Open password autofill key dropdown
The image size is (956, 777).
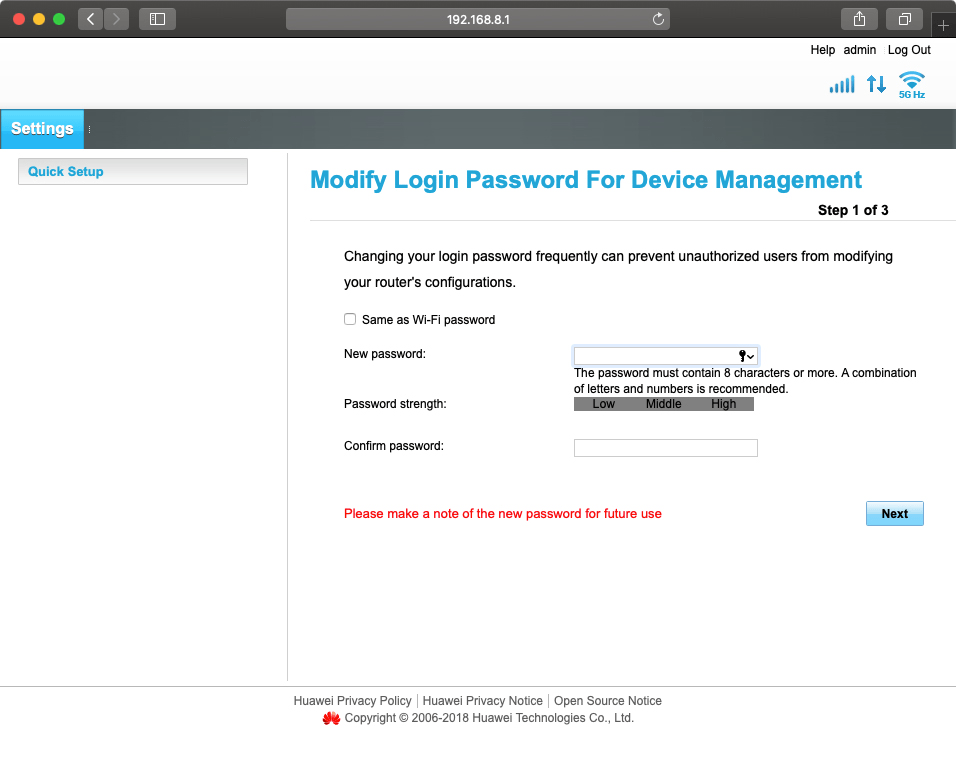(x=746, y=356)
